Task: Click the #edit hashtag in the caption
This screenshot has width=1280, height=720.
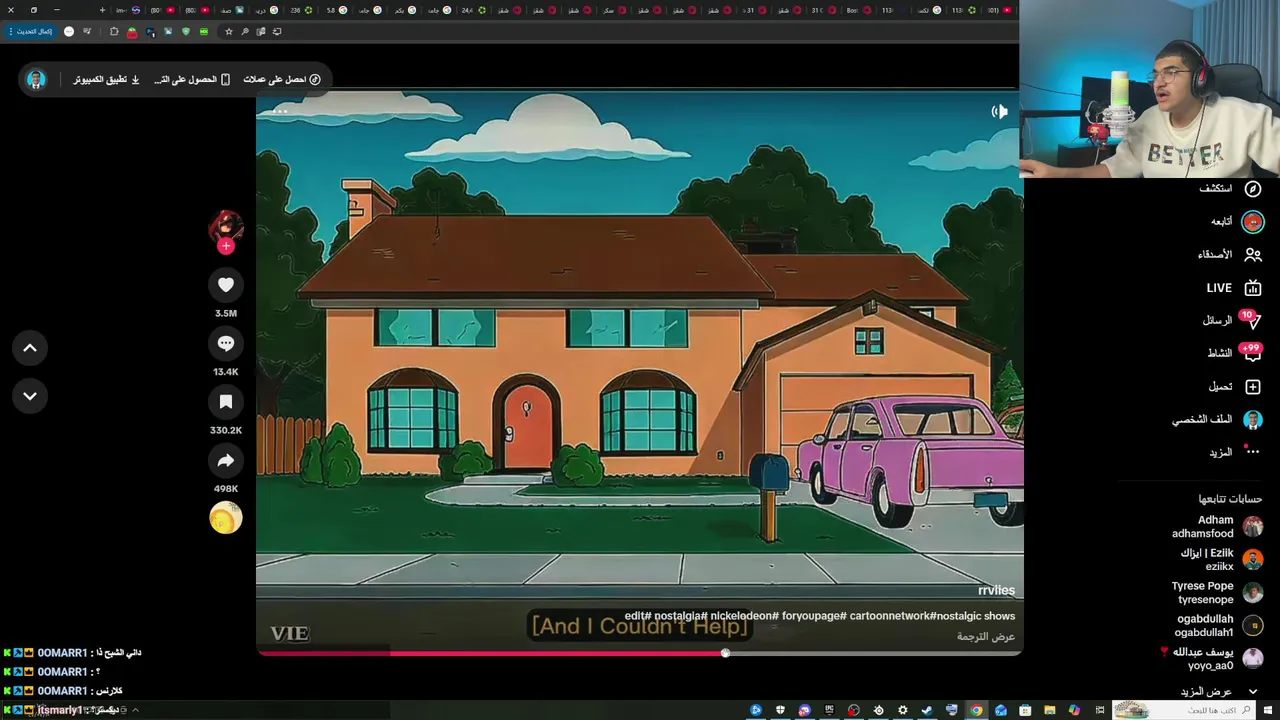Action: (x=638, y=616)
